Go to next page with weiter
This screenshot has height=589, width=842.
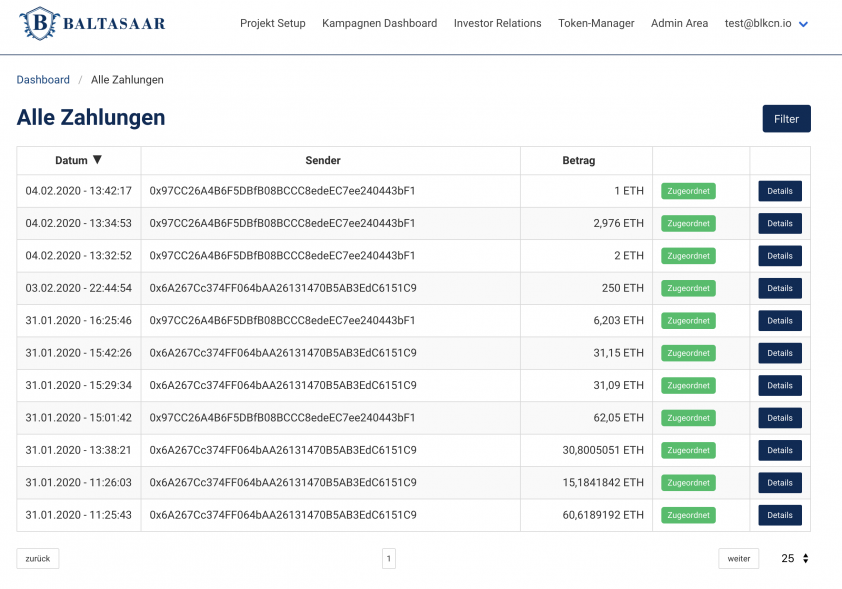[738, 558]
